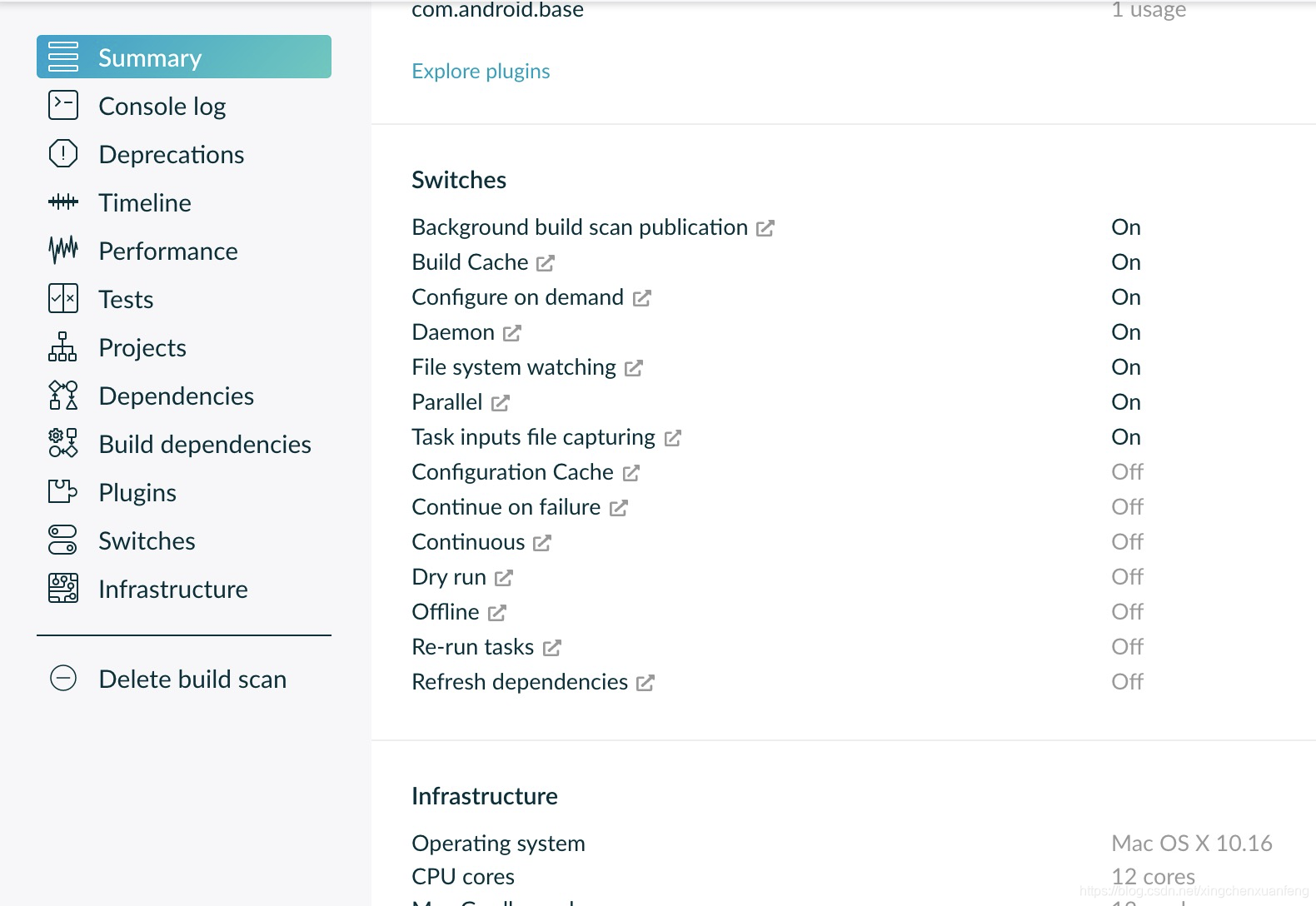Click the Infrastructure circuit icon
This screenshot has height=906, width=1316.
coord(63,588)
